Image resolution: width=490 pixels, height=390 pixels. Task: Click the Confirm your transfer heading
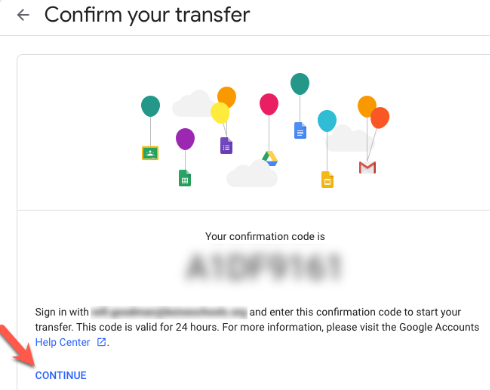click(147, 15)
